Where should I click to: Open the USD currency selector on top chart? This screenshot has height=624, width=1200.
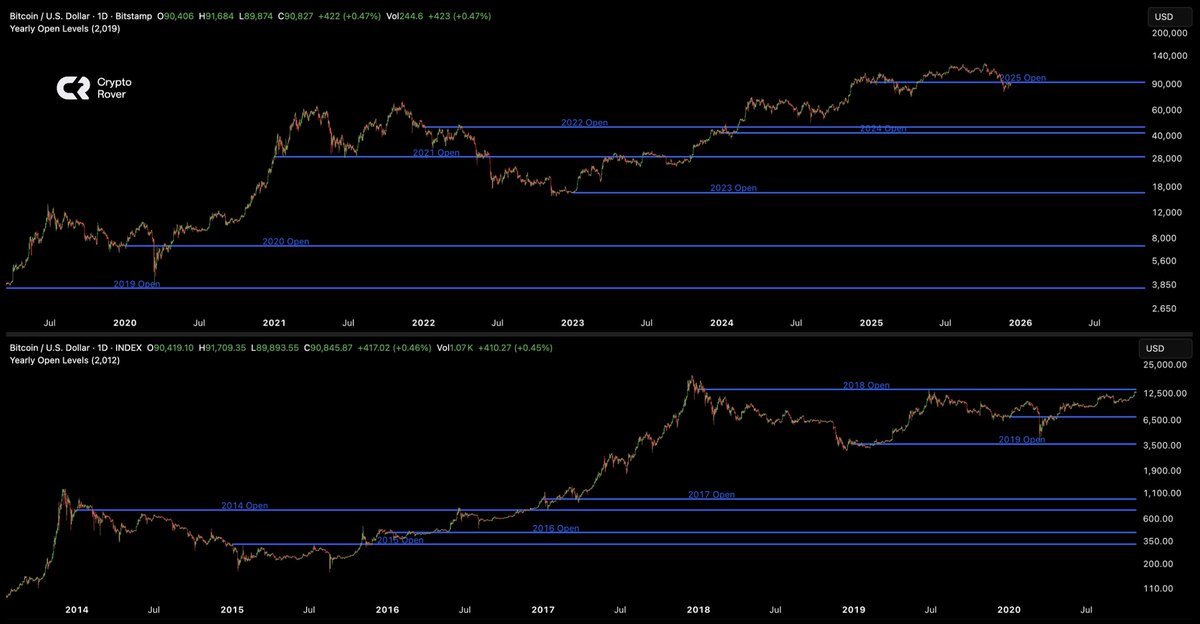(x=1164, y=17)
